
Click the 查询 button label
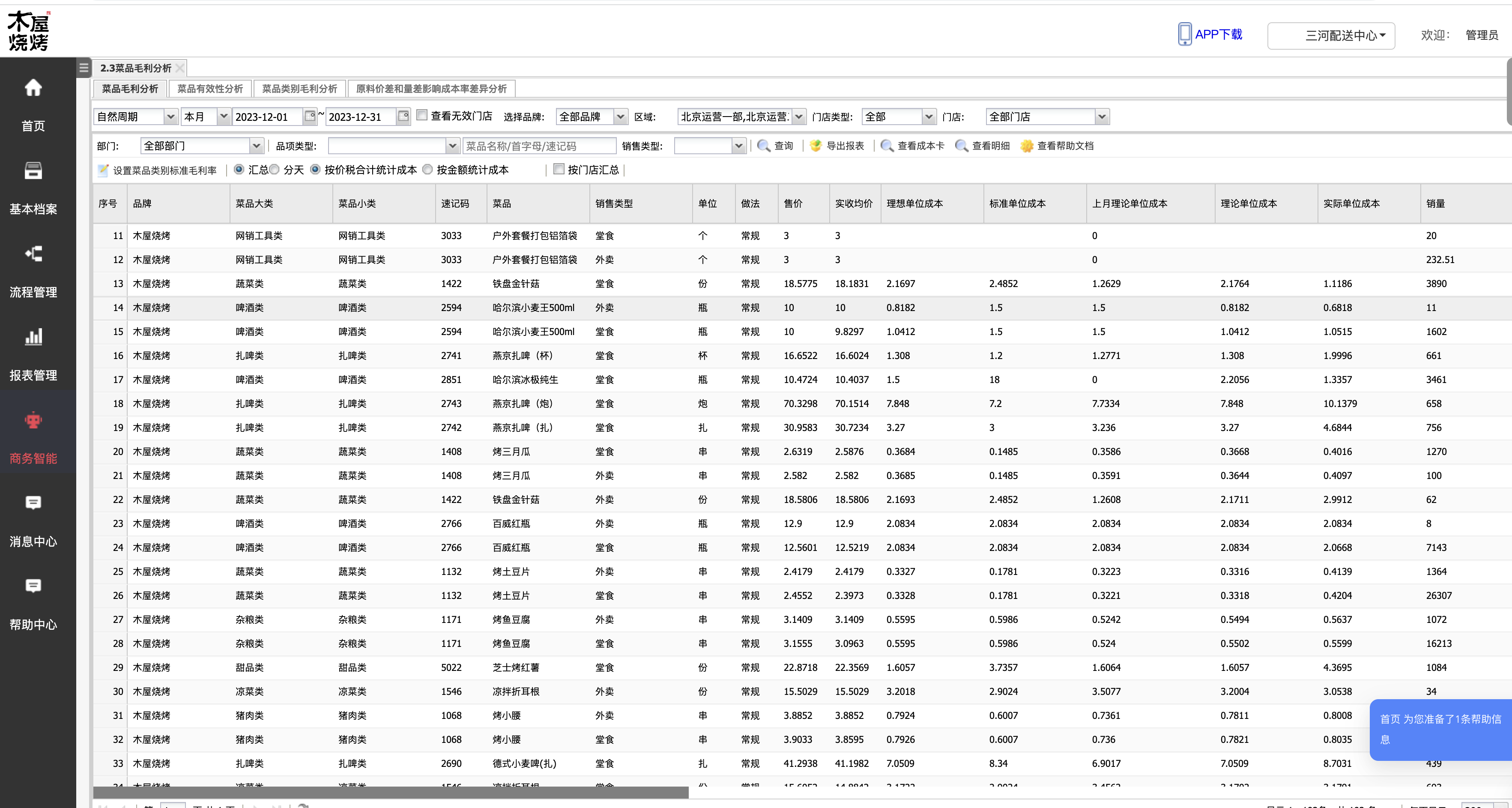click(783, 146)
